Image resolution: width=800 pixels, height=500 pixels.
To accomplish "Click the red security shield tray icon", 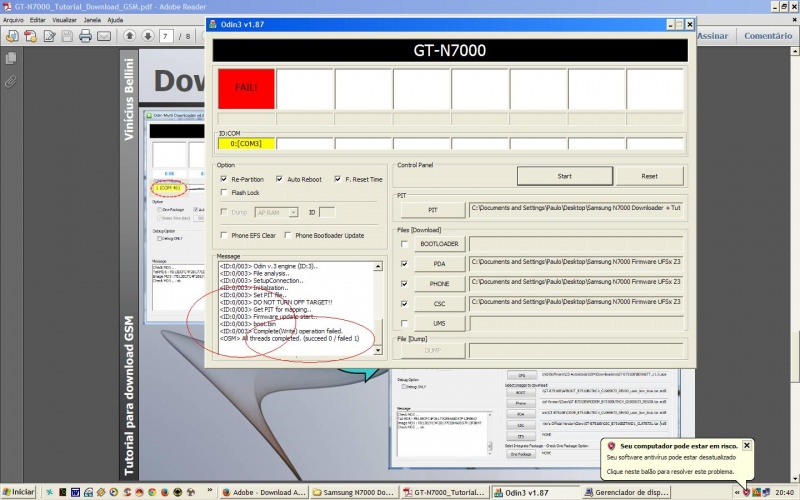I will click(746, 492).
